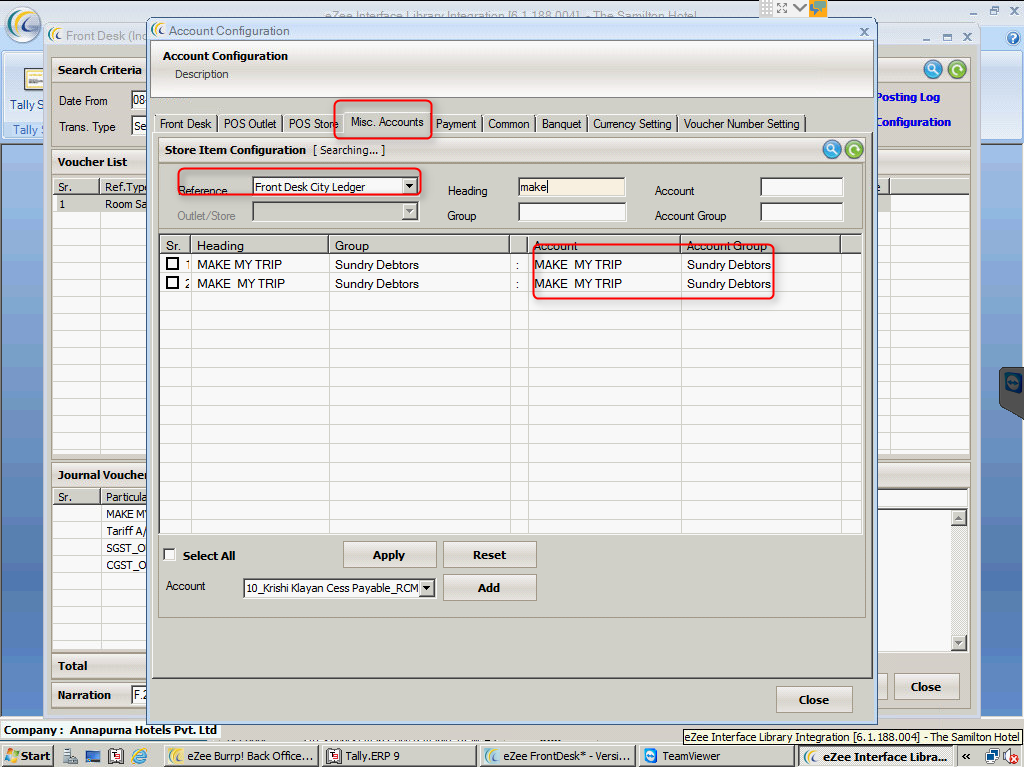Click the chat bubble icon in top toolbar
This screenshot has height=767, width=1024.
coord(818,8)
